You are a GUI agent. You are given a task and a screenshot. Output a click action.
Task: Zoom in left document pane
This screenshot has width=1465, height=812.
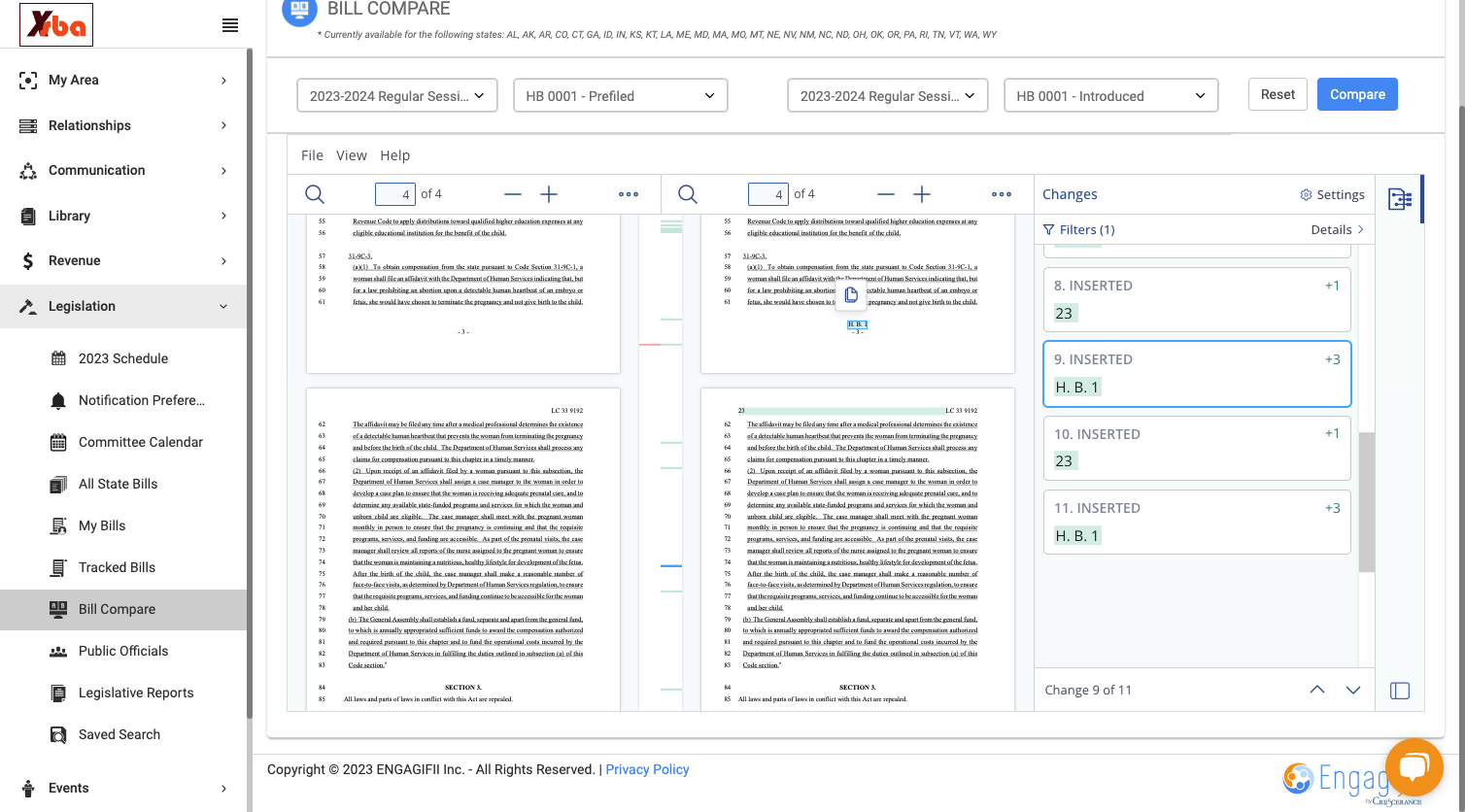(549, 194)
